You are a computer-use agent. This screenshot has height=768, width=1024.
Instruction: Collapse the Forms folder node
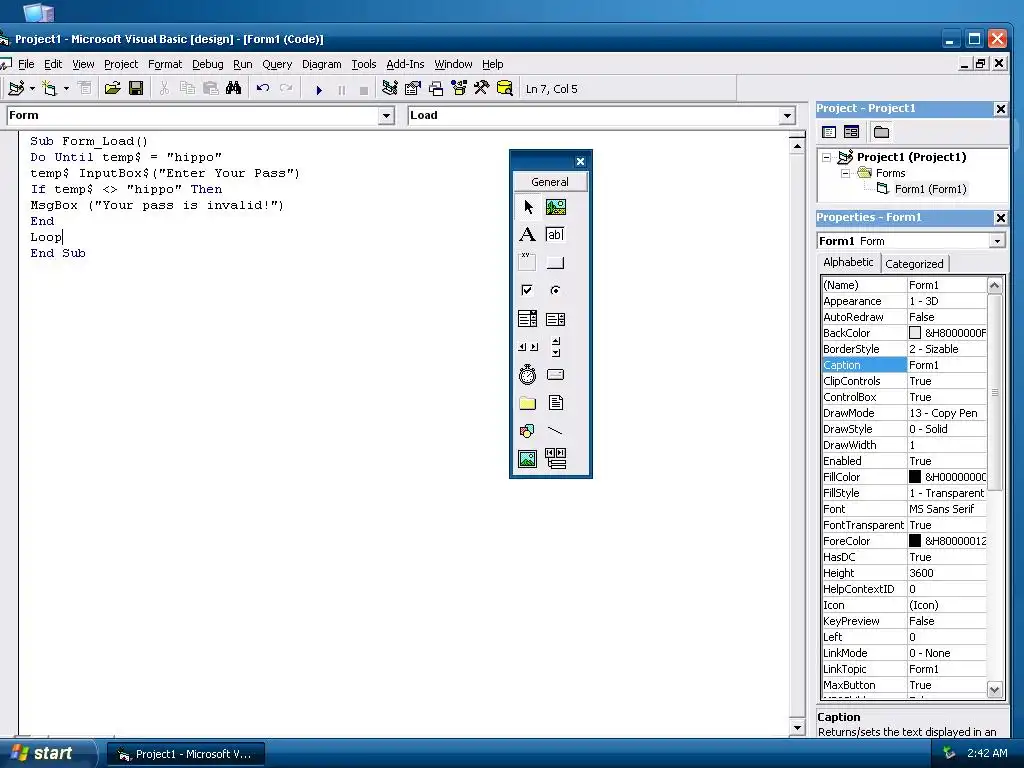(x=846, y=173)
